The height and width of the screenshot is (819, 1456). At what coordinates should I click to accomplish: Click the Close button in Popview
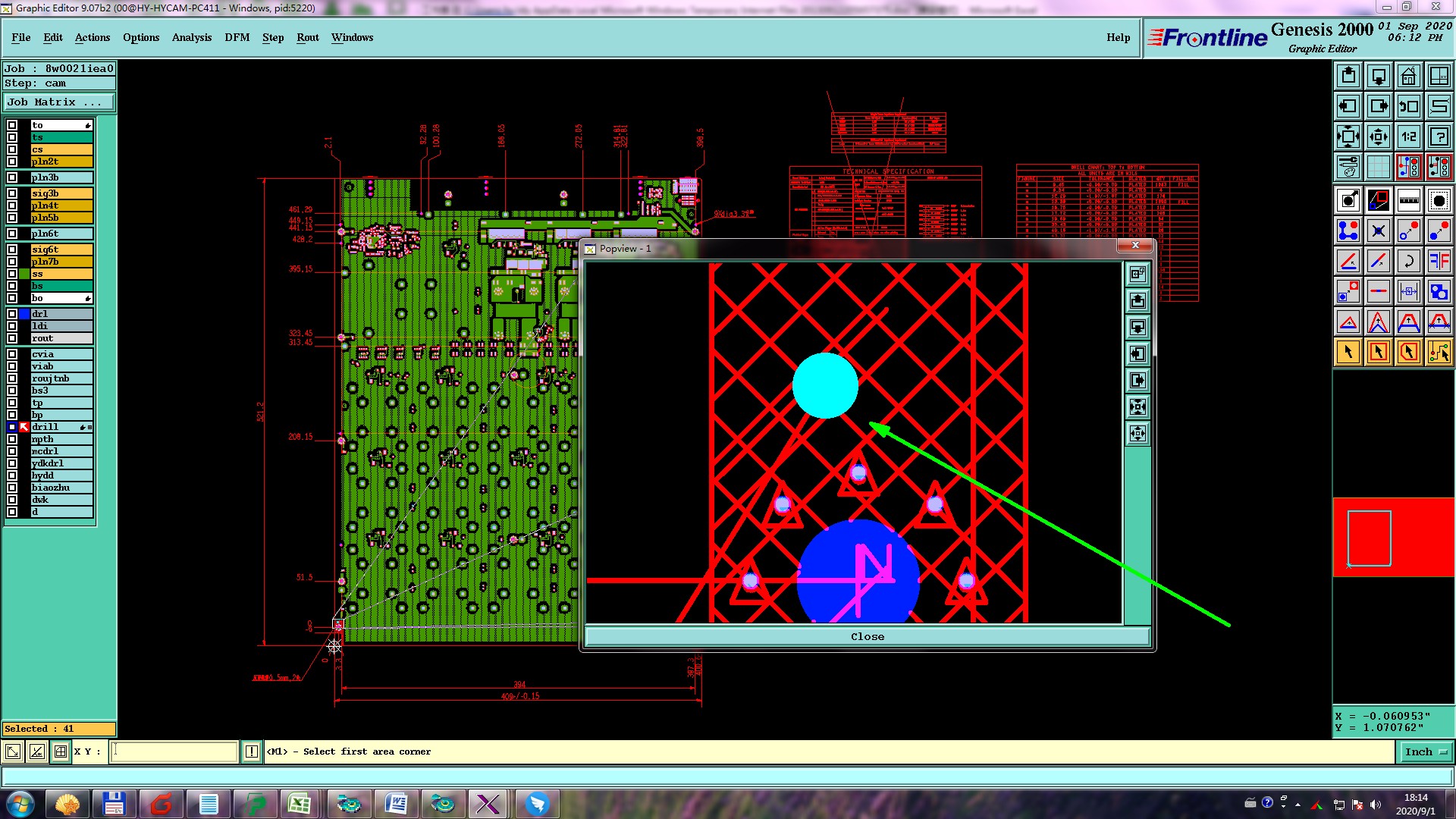[867, 636]
